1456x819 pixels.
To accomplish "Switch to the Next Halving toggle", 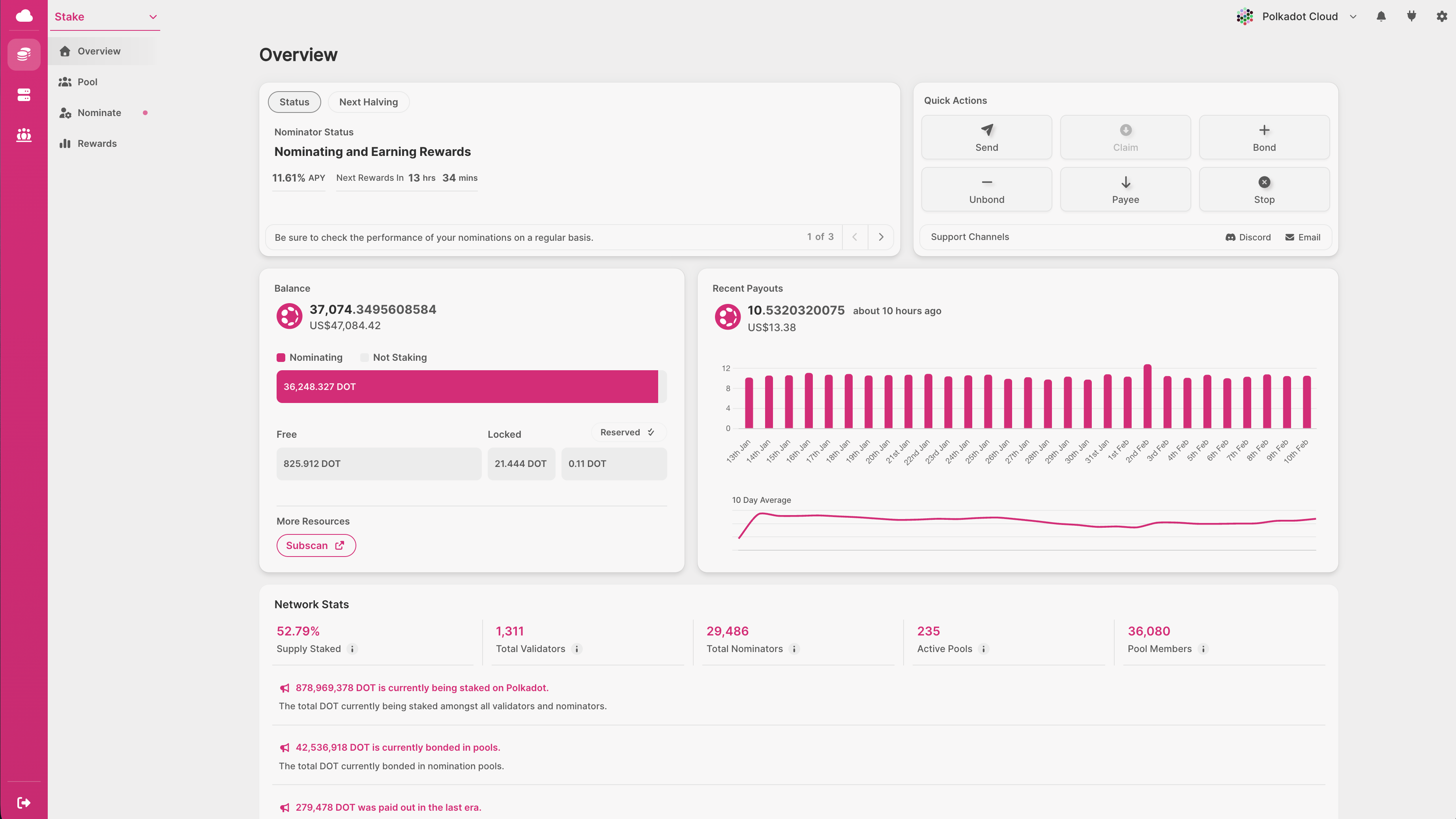I will [x=368, y=102].
